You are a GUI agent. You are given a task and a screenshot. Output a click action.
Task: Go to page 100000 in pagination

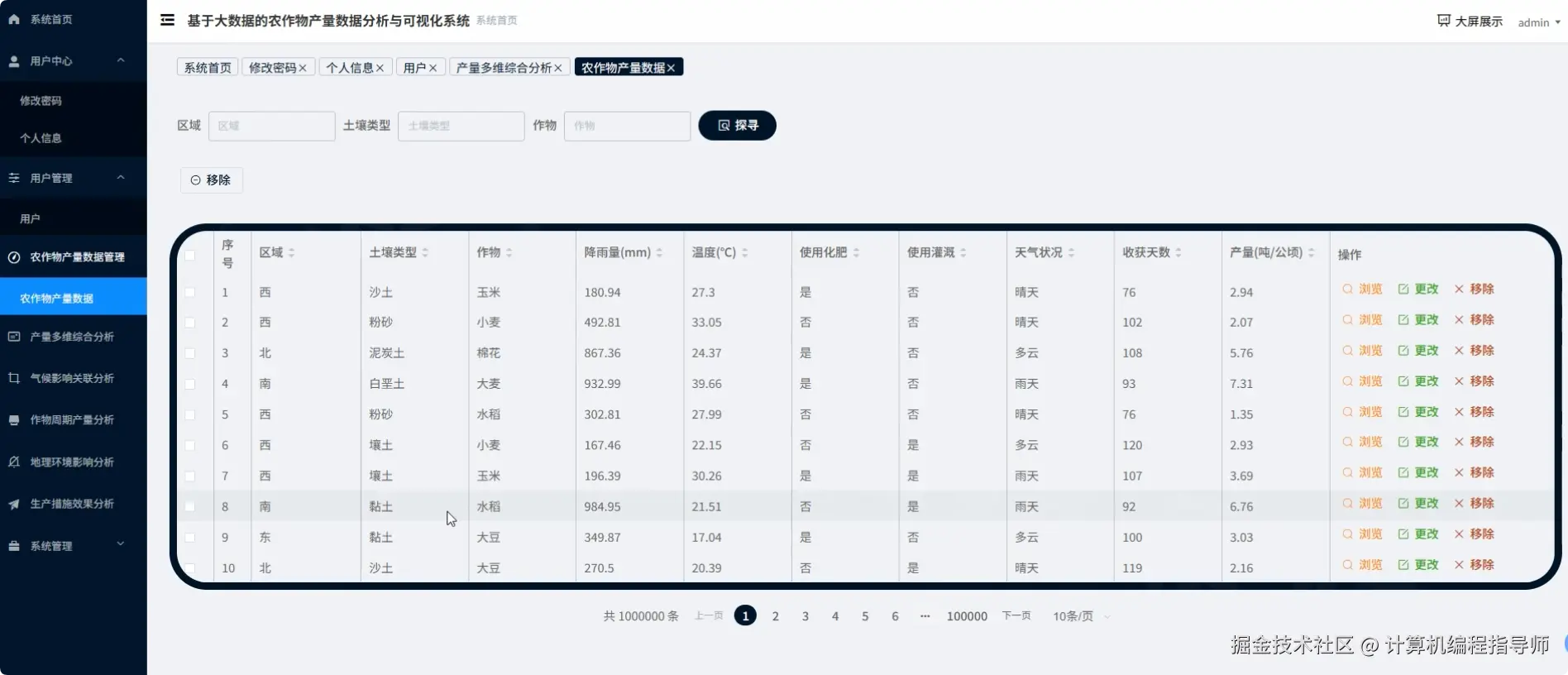(967, 616)
